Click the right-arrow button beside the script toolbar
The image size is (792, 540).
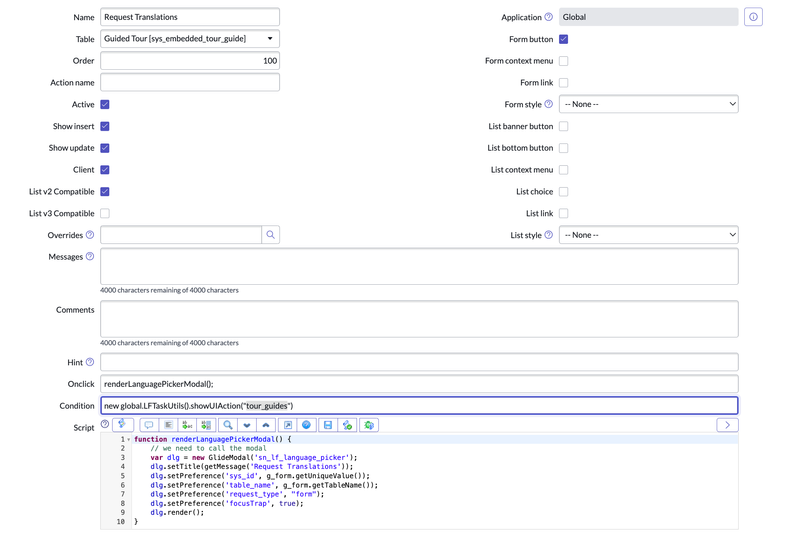click(727, 425)
